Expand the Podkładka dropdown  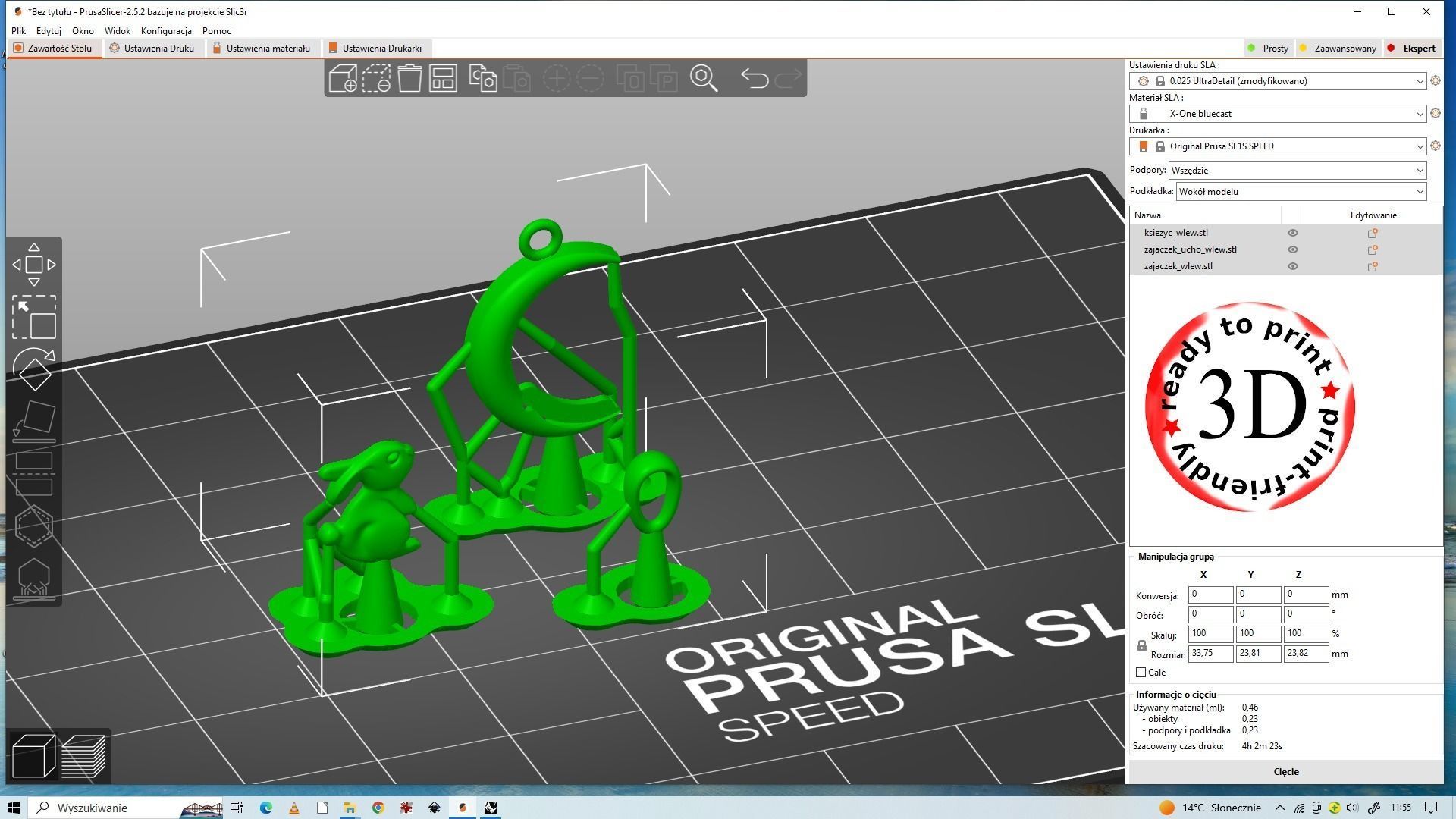coord(1301,192)
